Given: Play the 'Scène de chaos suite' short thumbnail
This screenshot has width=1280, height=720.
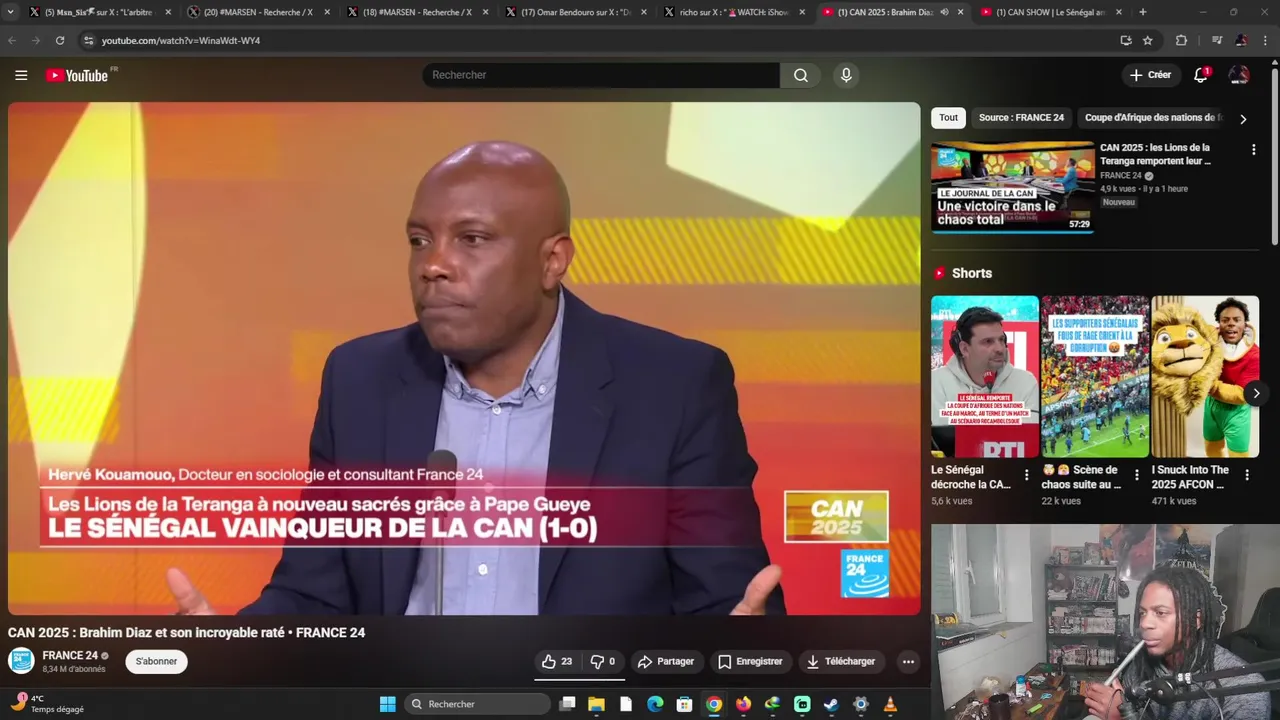Looking at the screenshot, I should click(x=1095, y=376).
